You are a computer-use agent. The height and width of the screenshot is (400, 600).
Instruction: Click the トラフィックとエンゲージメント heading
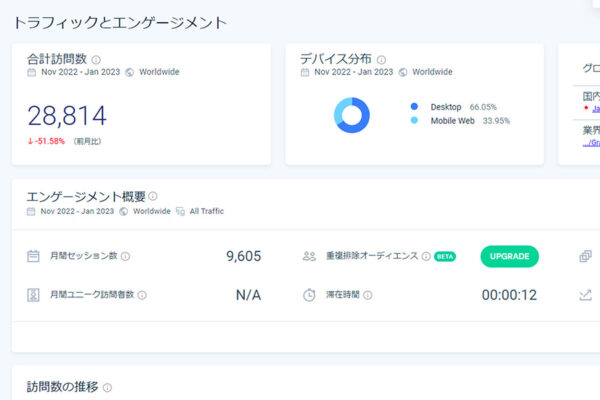click(120, 23)
